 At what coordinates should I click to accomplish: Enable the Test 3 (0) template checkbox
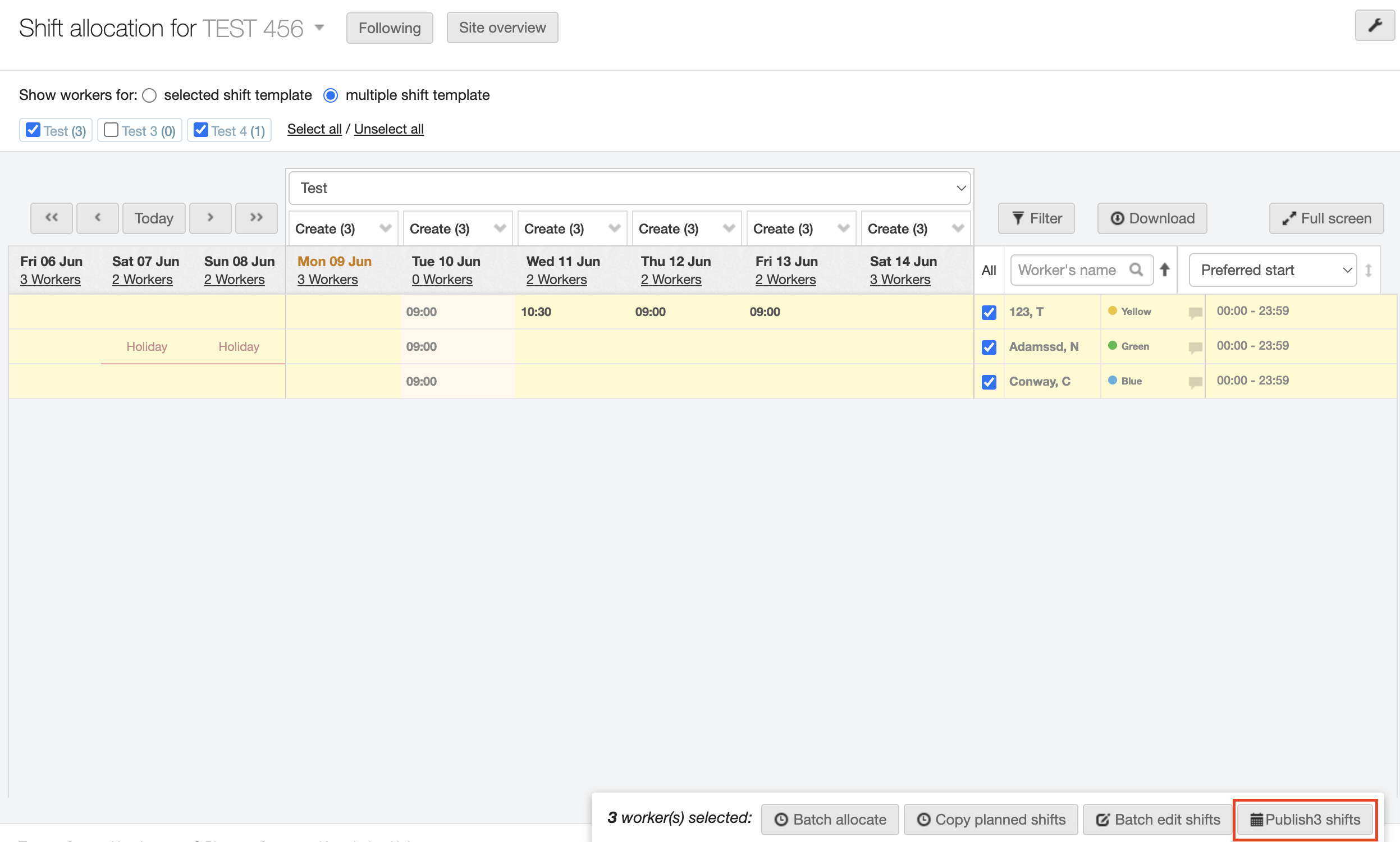pyautogui.click(x=111, y=130)
